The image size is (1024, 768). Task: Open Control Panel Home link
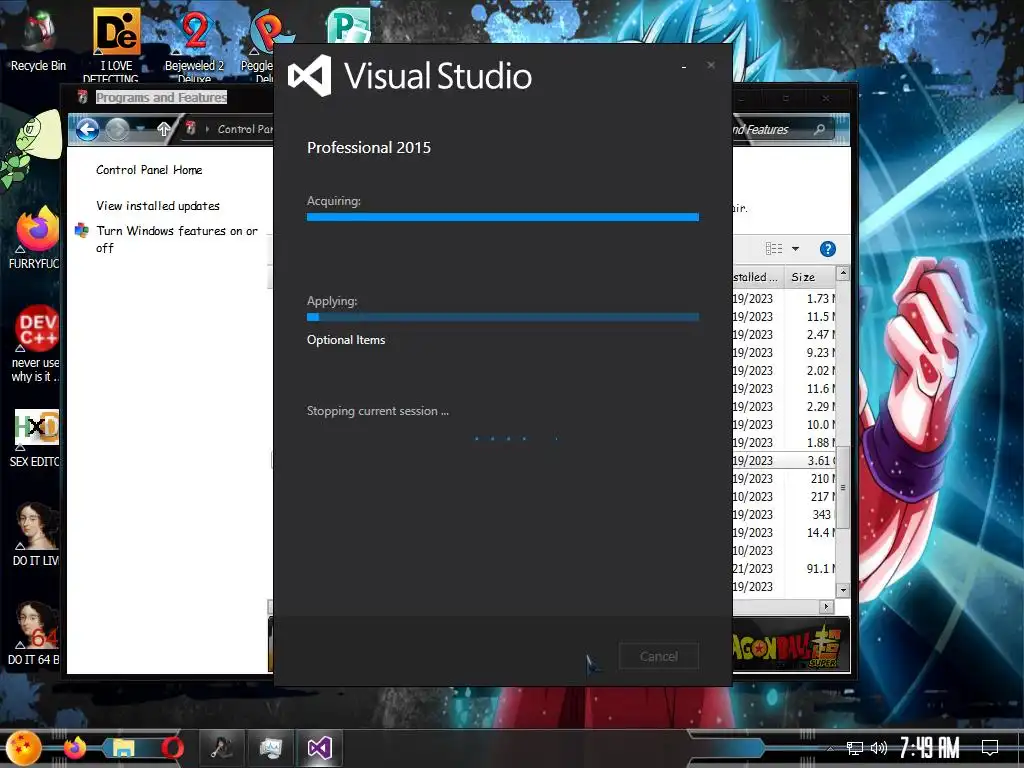tap(149, 170)
